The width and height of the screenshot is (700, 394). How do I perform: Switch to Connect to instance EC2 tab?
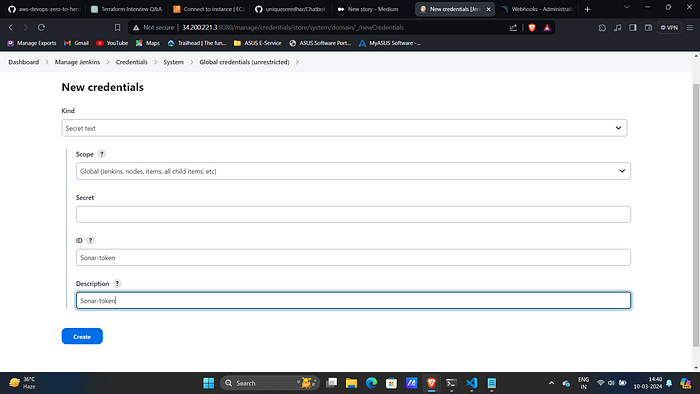coord(209,9)
